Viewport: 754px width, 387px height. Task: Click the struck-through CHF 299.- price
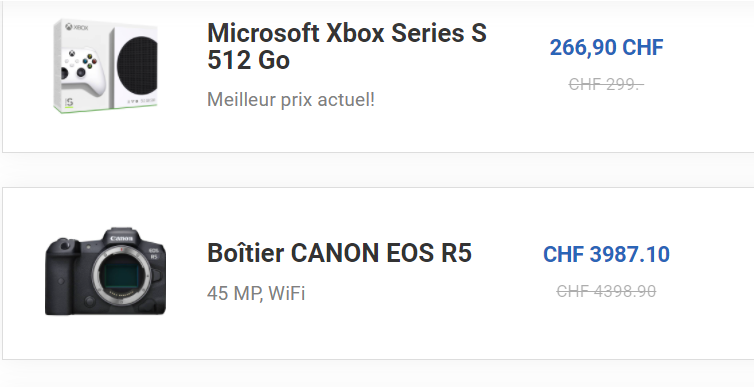606,85
